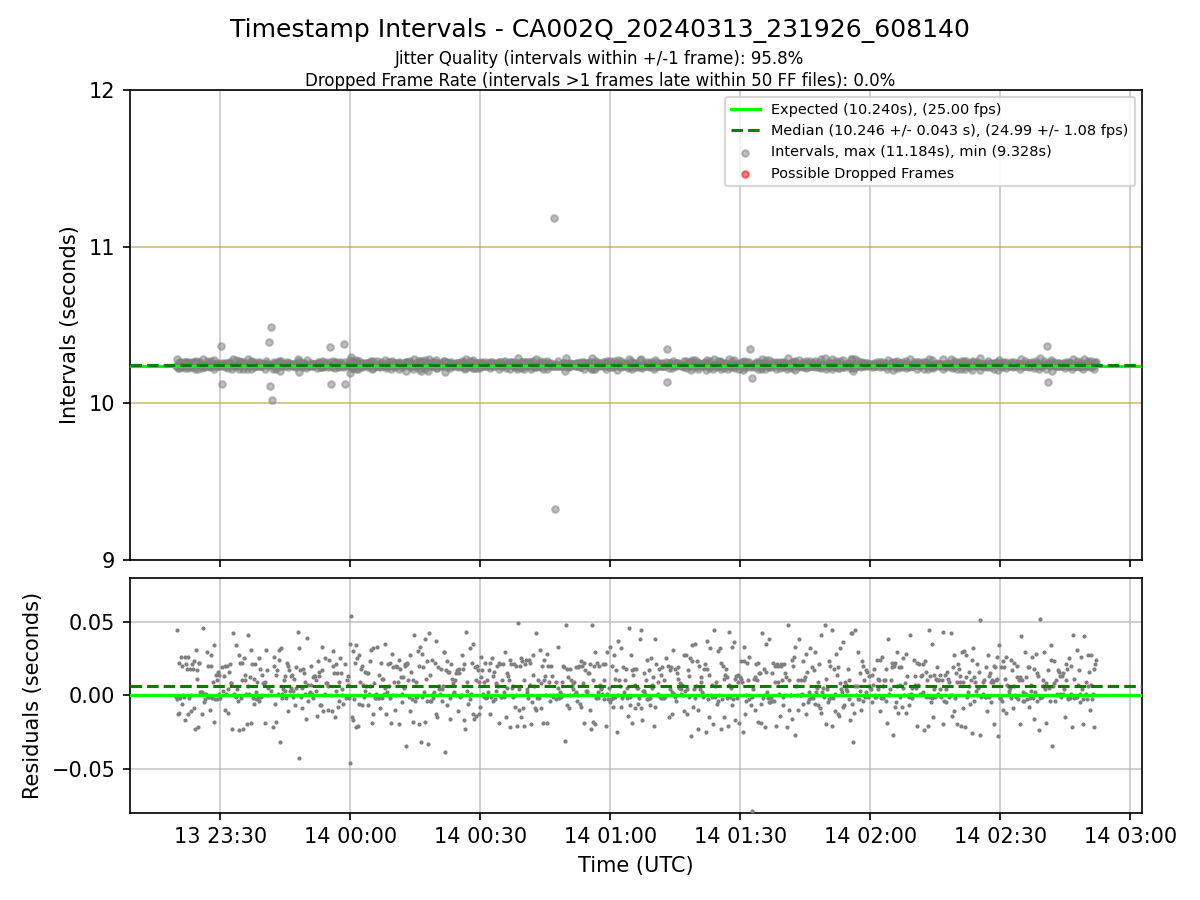Click the 14 03:00 time tick label
This screenshot has width=1200, height=900.
pyautogui.click(x=1129, y=835)
